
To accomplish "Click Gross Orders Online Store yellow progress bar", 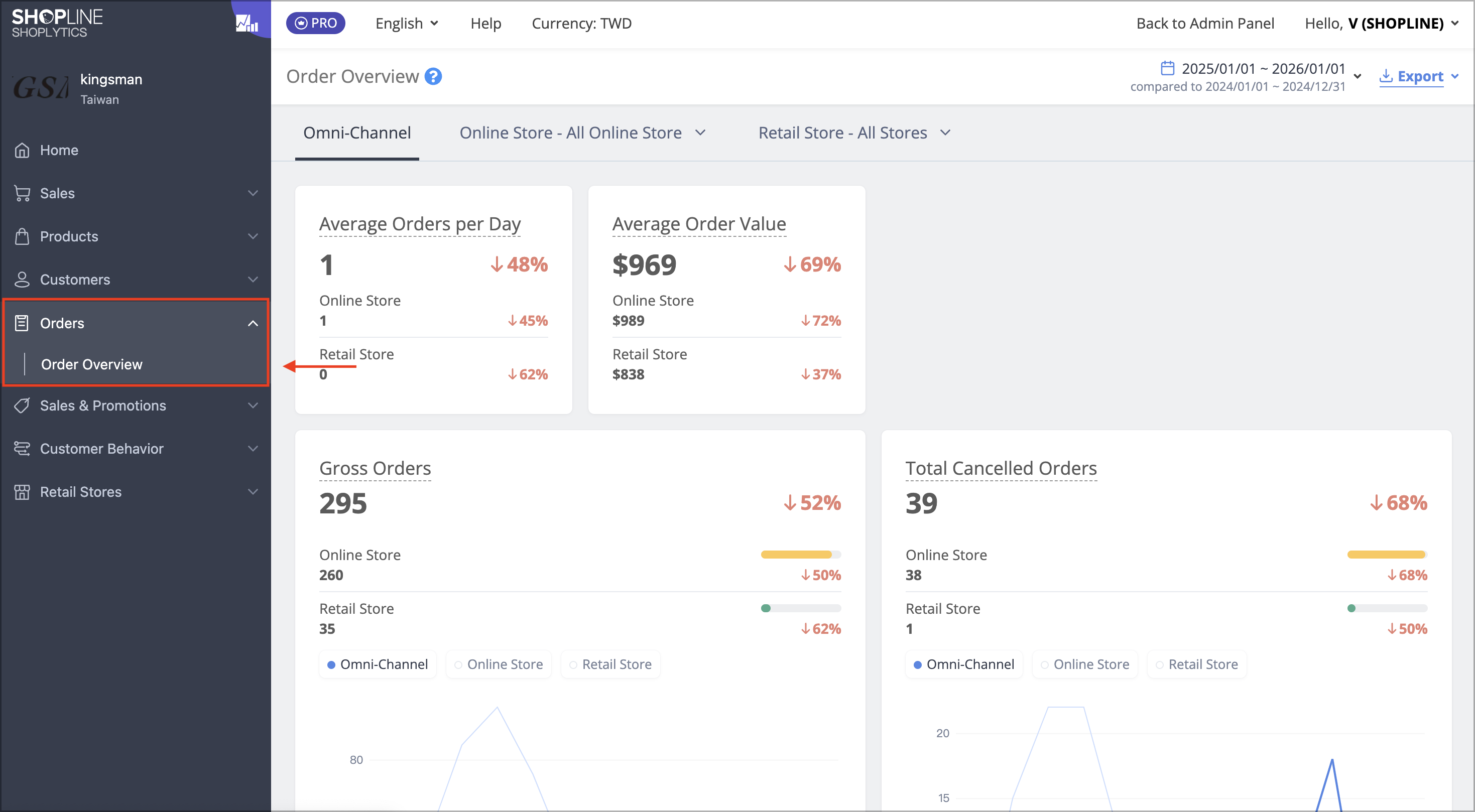I will pos(800,555).
